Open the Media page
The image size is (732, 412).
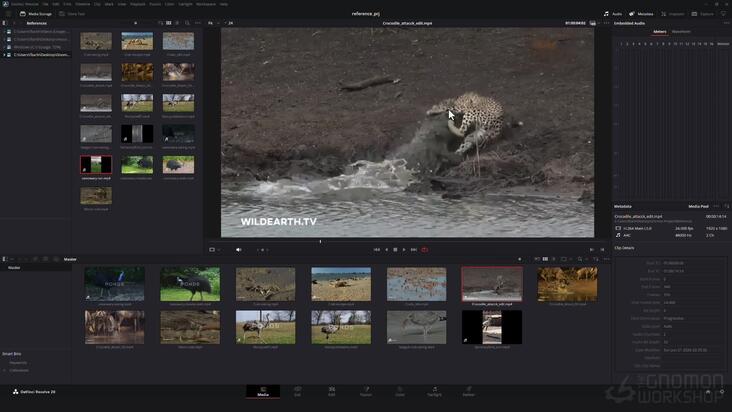(263, 391)
